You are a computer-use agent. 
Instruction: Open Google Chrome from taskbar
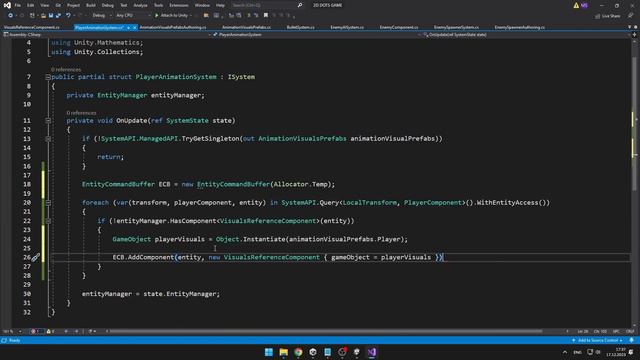point(298,352)
